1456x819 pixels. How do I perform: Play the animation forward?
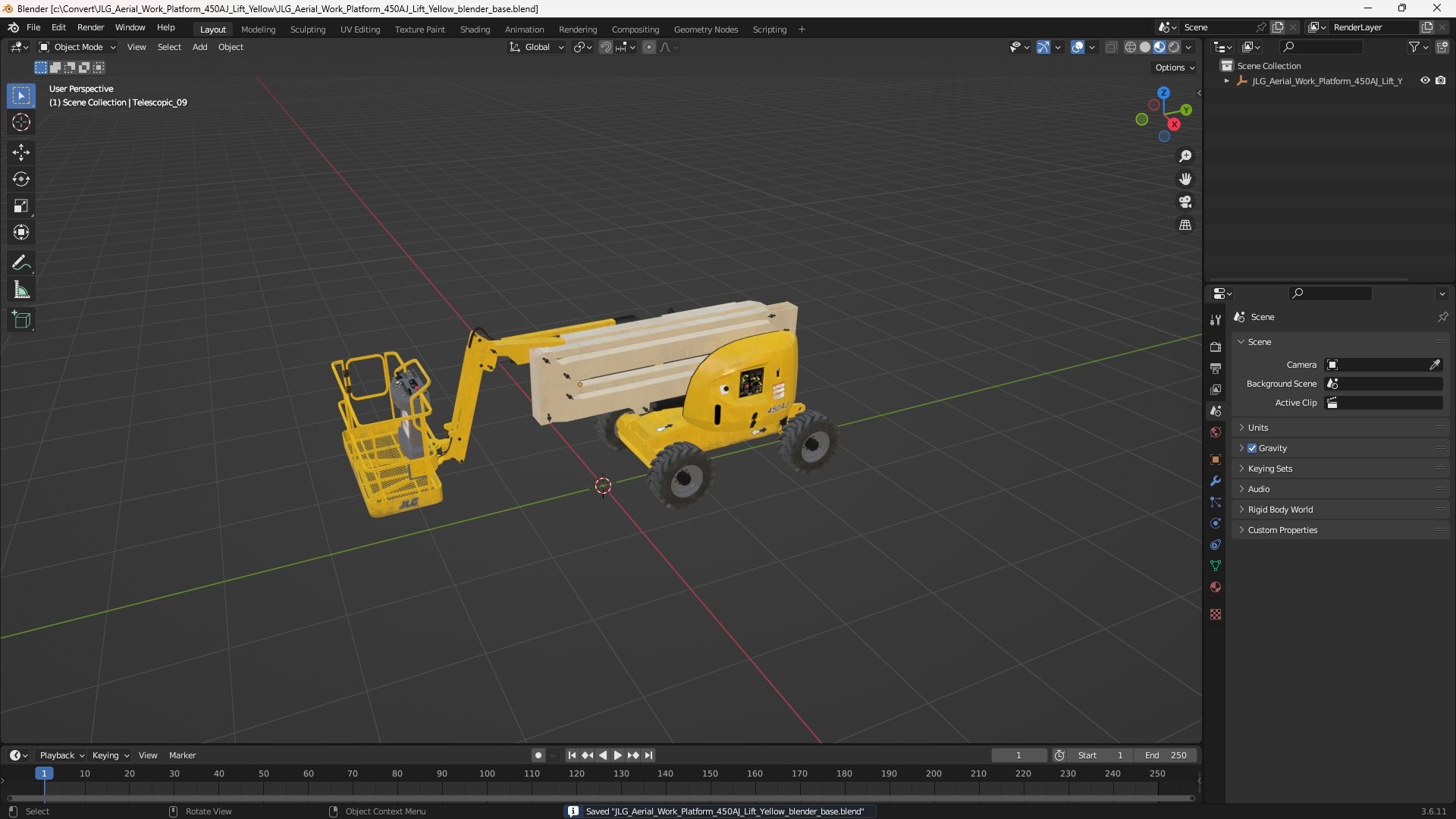click(617, 755)
